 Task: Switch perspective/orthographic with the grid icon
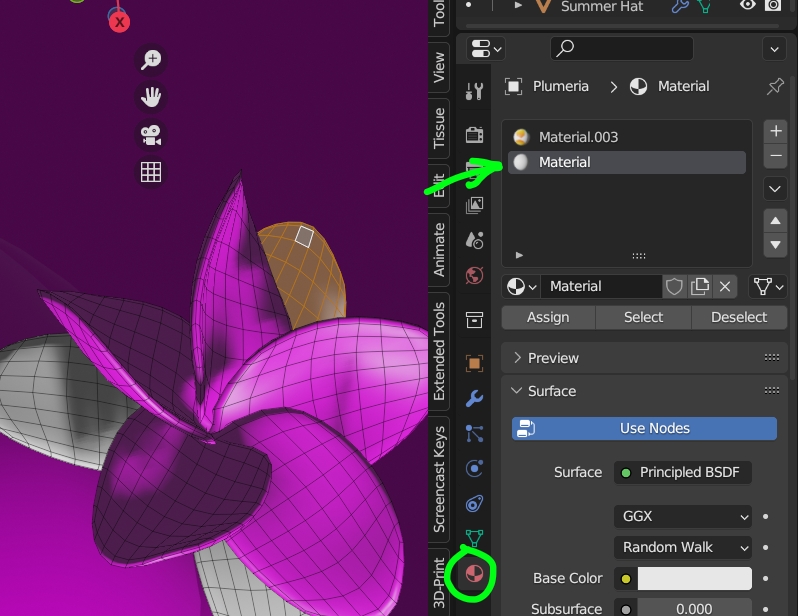(151, 172)
